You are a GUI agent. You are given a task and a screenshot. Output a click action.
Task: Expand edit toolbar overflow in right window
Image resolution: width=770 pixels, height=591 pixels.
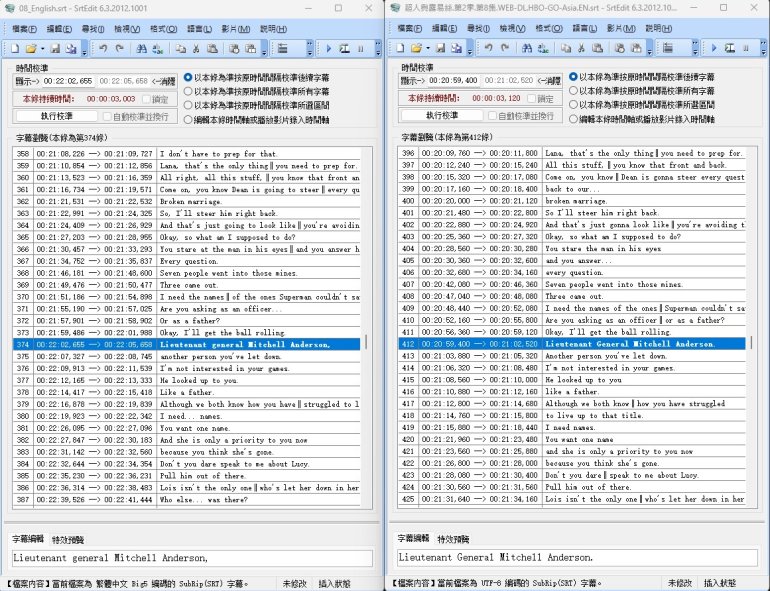650,49
